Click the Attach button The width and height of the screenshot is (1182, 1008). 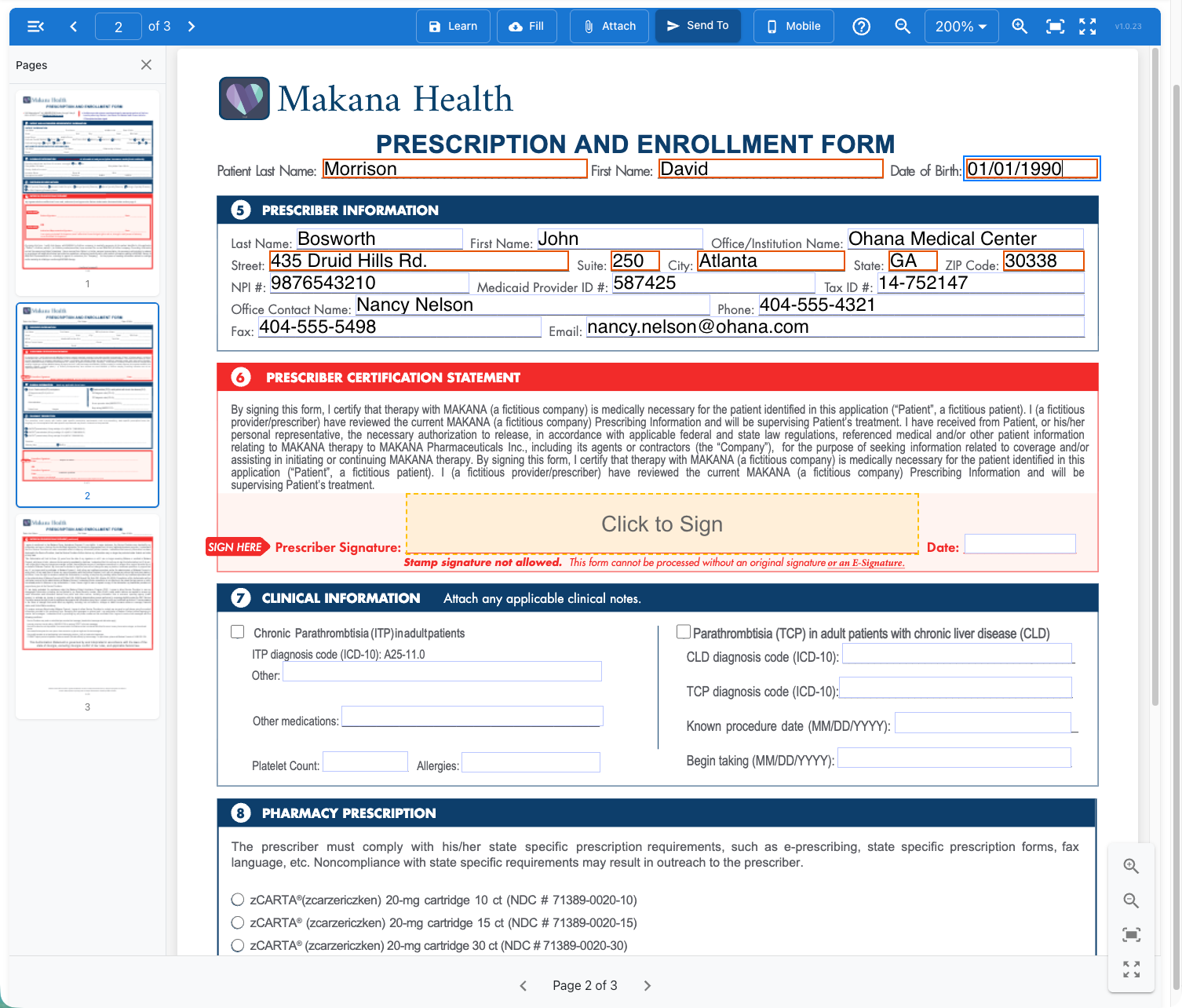[x=610, y=27]
